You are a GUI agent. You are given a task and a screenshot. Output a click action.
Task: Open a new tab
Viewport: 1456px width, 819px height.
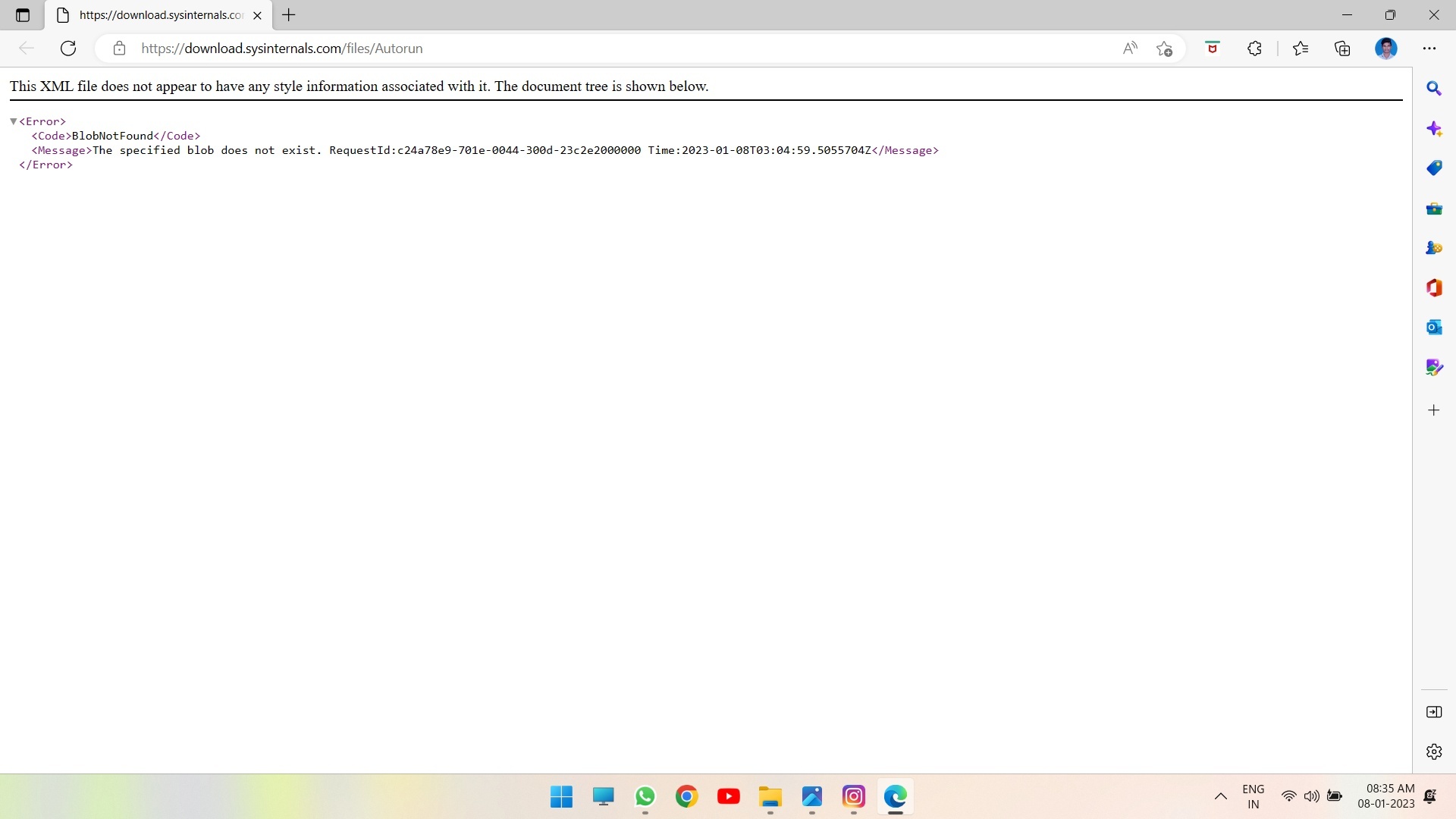click(x=289, y=15)
